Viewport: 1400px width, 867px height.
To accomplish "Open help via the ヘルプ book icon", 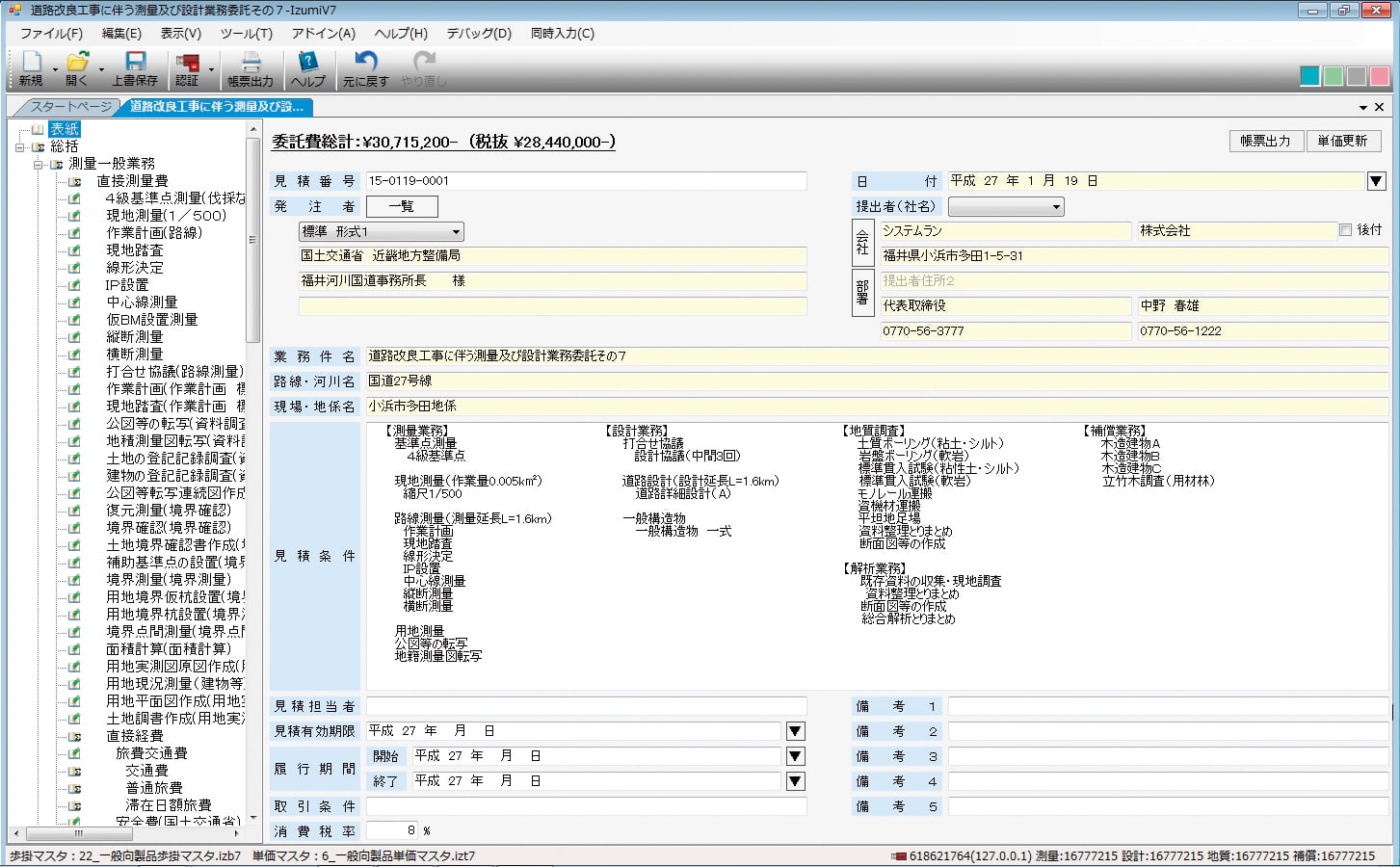I will coord(306,69).
